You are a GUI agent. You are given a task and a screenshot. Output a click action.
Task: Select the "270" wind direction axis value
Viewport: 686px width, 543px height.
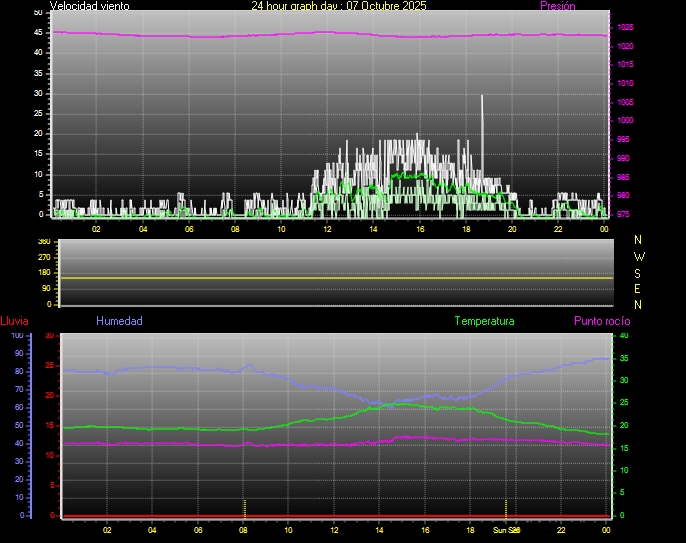(43, 257)
